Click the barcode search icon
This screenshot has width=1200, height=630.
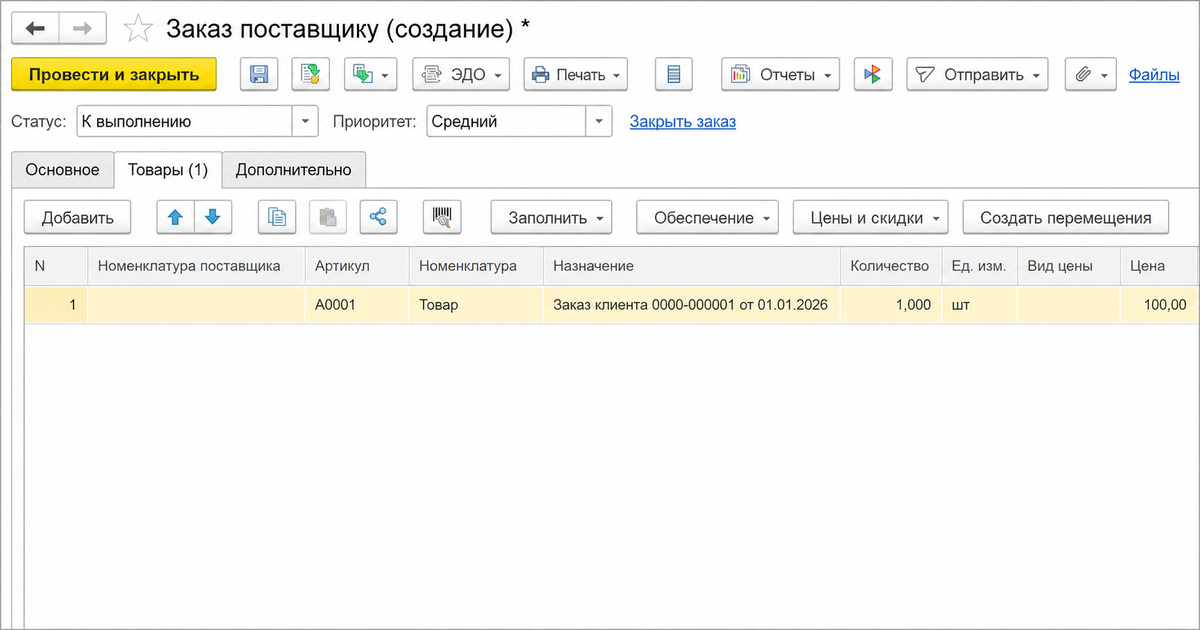tap(442, 217)
